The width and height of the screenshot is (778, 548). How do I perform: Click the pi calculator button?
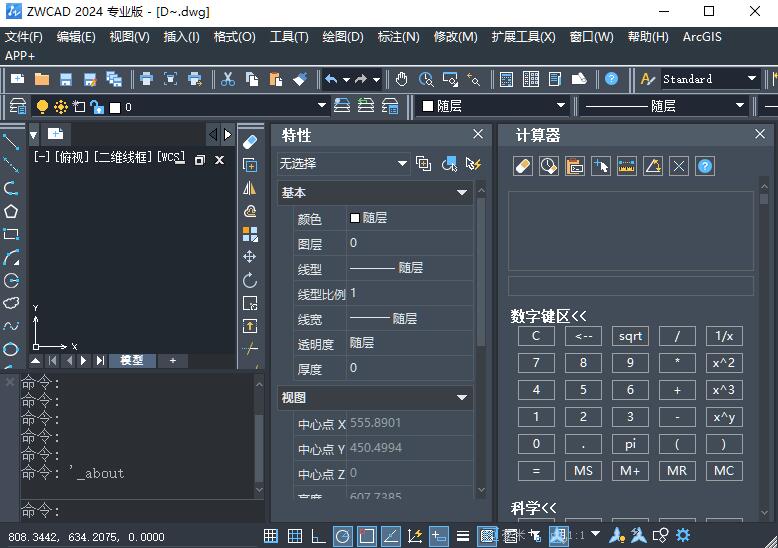pos(630,444)
